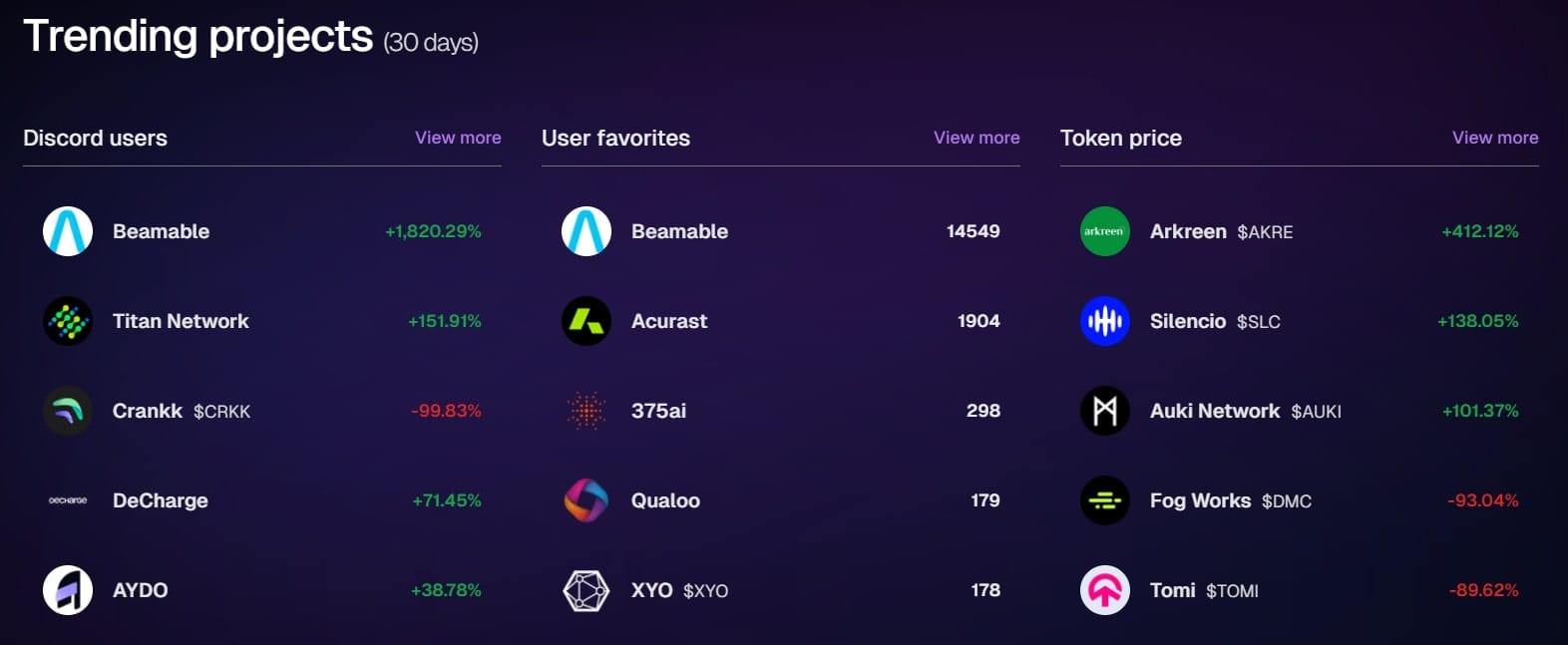Open the Arkreen $AKRE token entry
This screenshot has height=645, width=1568.
[x=1300, y=231]
